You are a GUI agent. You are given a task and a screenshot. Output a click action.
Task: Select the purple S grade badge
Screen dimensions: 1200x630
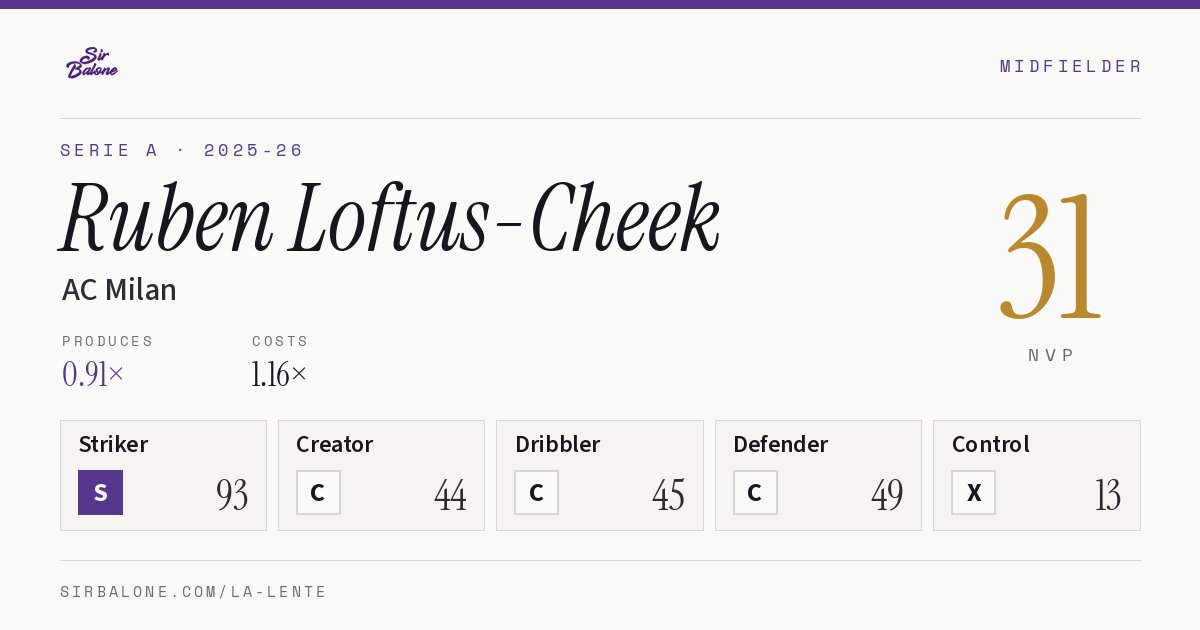click(100, 492)
